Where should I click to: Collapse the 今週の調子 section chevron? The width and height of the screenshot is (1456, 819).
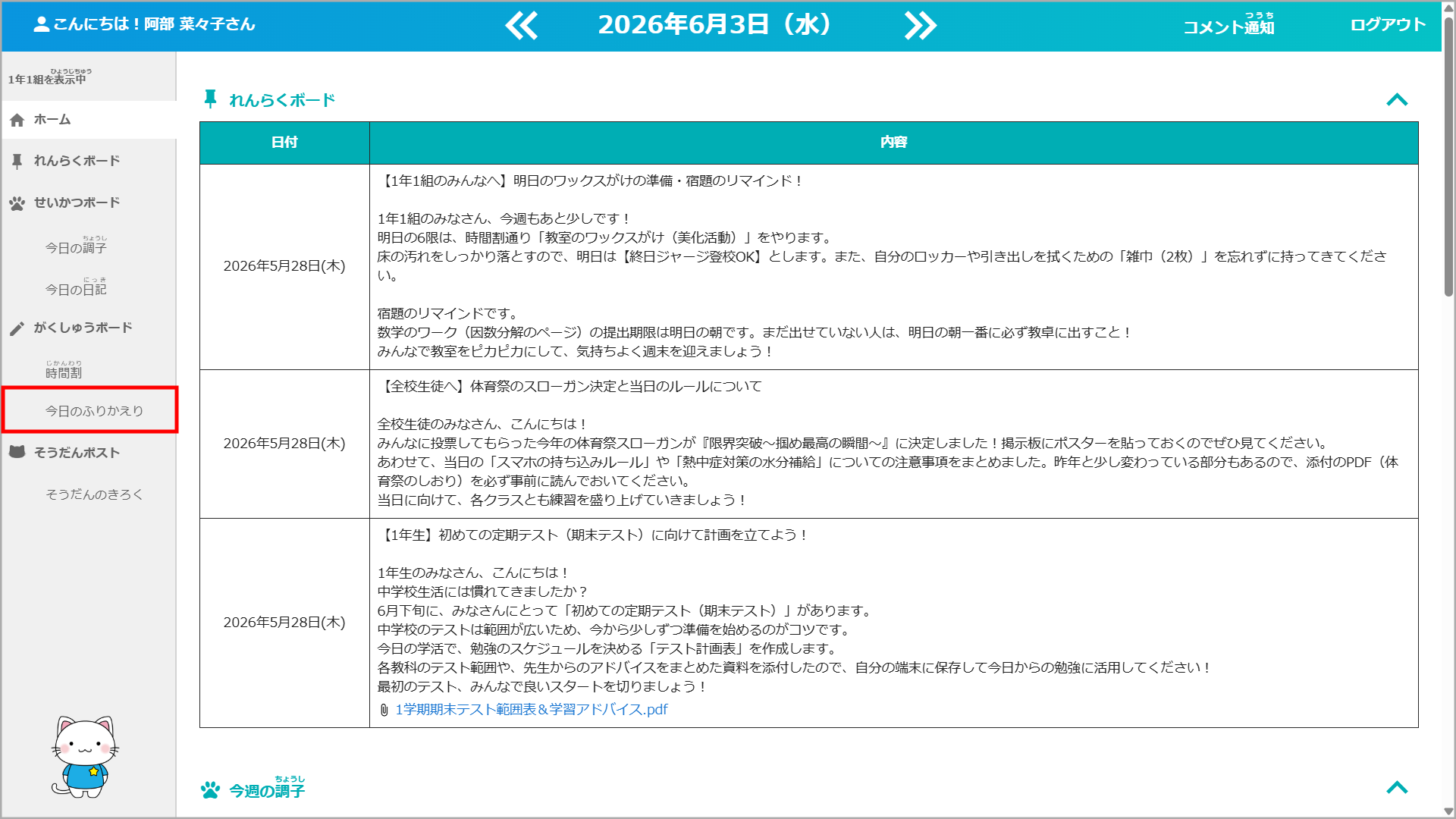(x=1397, y=788)
